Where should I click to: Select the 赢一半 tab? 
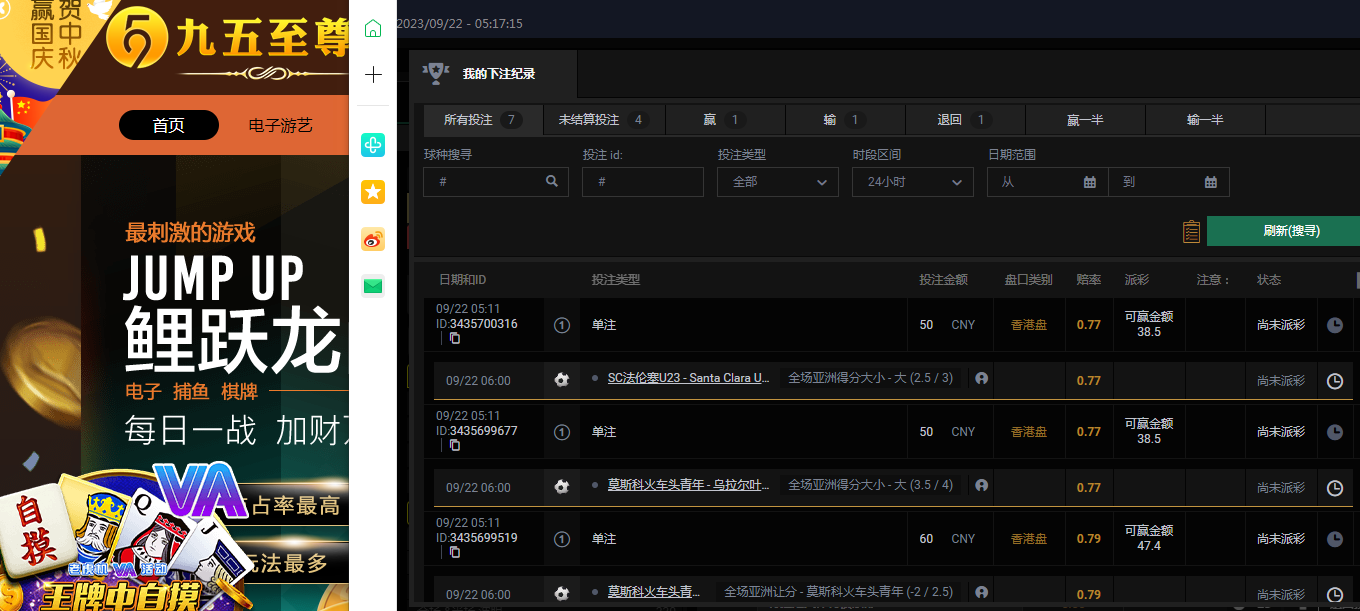pyautogui.click(x=1085, y=120)
